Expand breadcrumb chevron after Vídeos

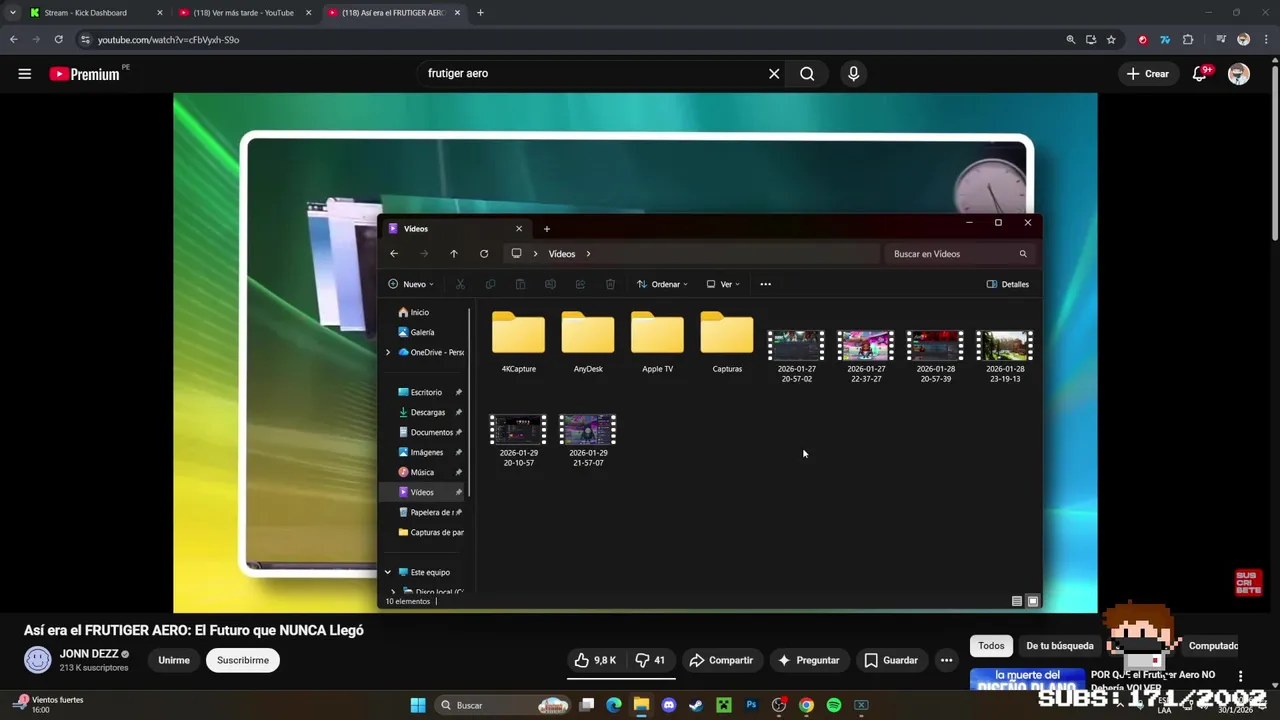click(x=588, y=254)
